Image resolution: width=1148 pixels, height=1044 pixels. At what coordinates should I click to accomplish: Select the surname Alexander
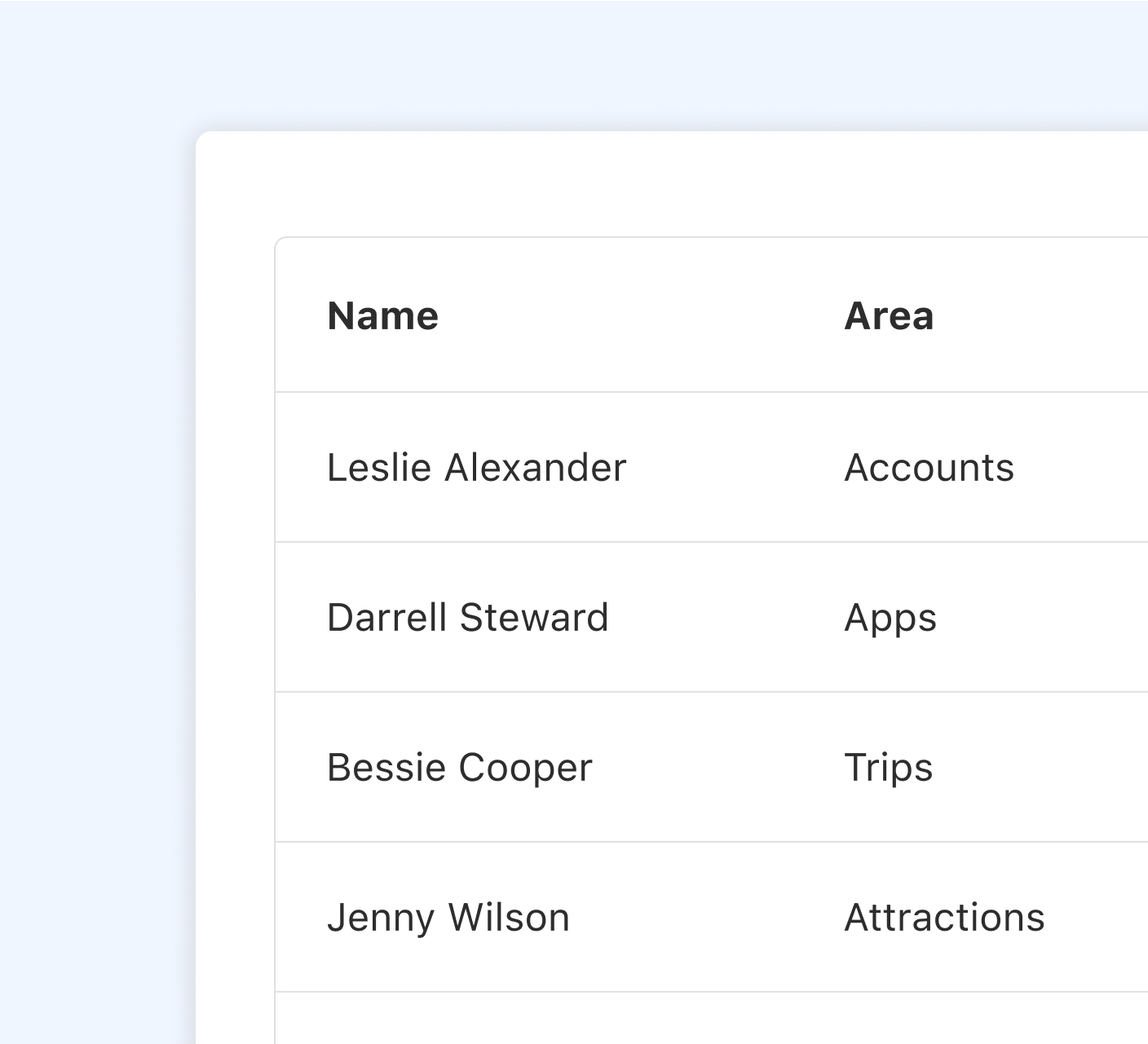pos(536,468)
